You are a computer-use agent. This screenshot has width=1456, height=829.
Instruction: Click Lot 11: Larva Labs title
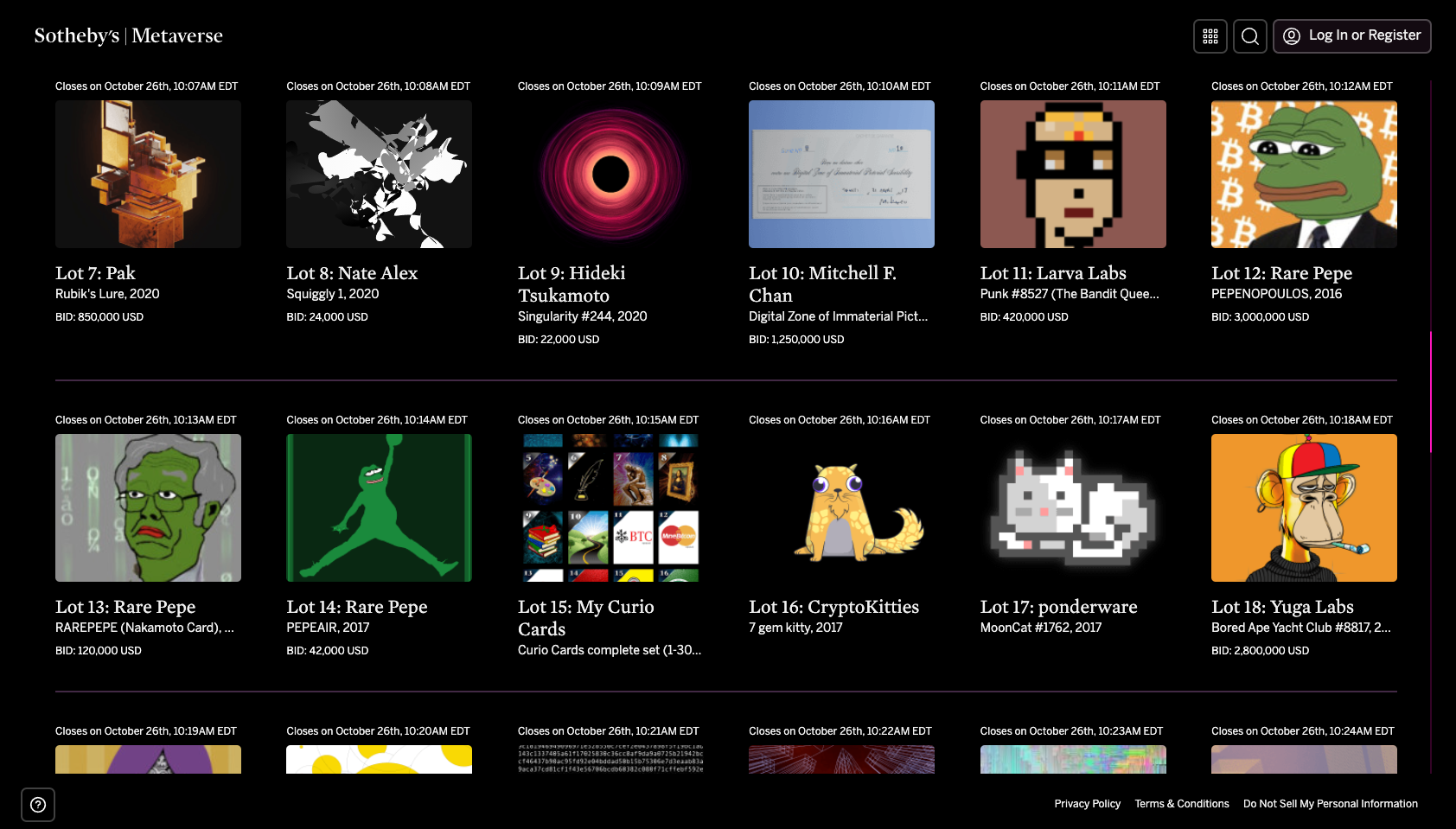pyautogui.click(x=1053, y=273)
